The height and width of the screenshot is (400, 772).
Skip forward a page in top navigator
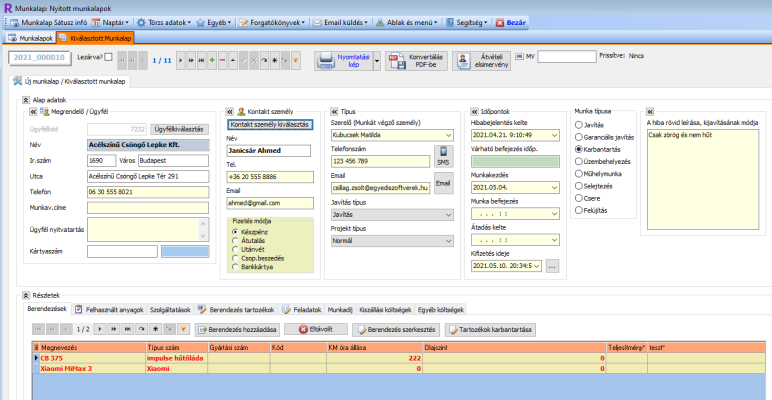[x=191, y=60]
